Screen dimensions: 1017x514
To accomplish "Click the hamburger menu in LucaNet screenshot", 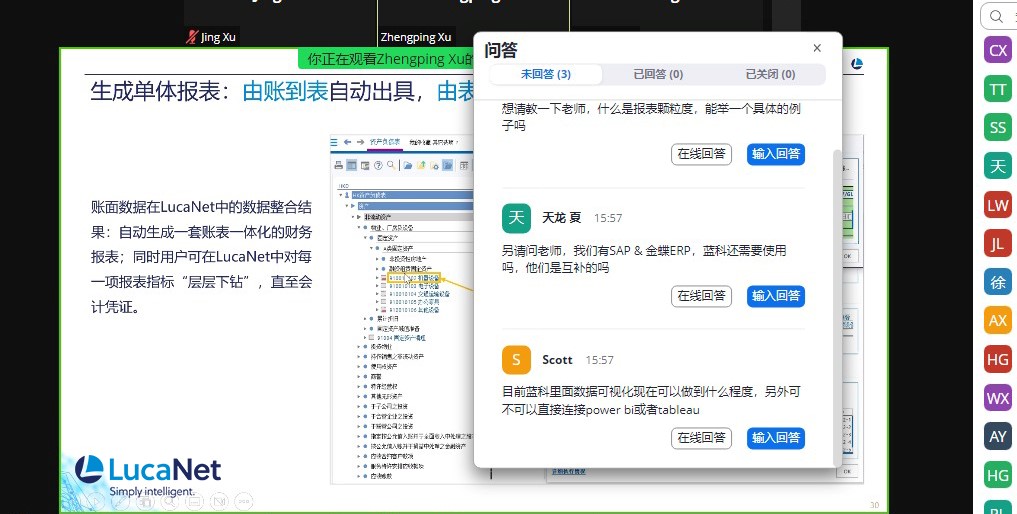I will 334,142.
